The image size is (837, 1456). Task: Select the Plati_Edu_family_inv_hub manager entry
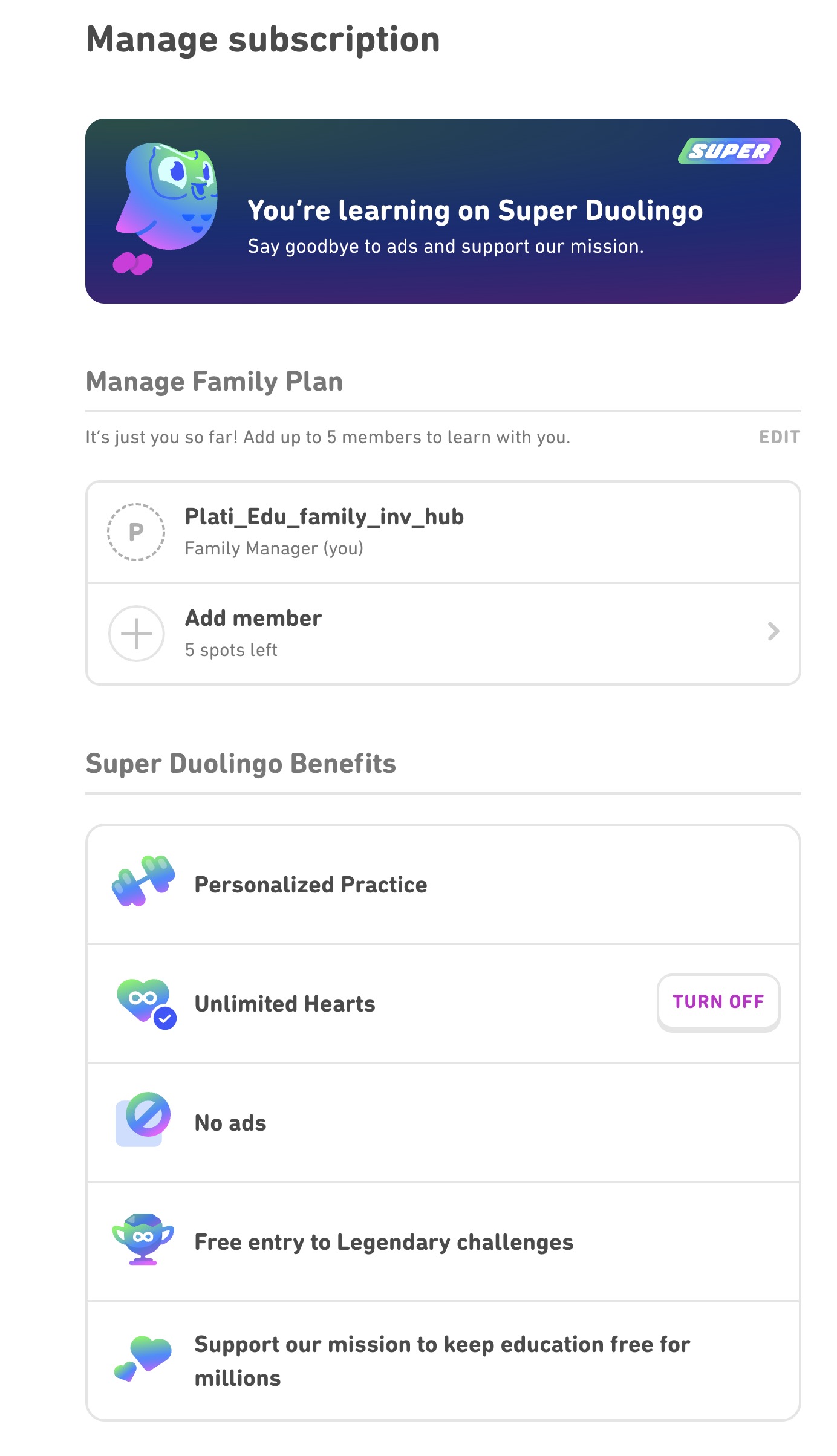click(324, 517)
